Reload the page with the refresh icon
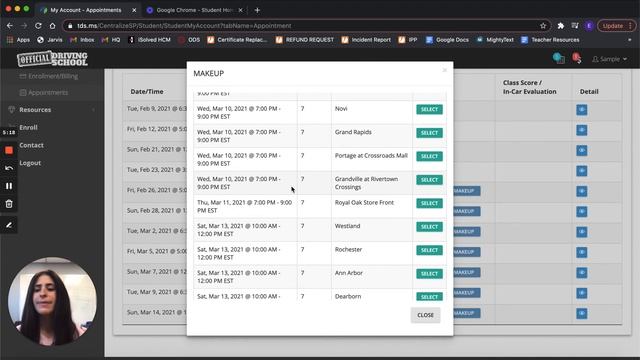Viewport: 640px width, 360px height. pyautogui.click(x=38, y=26)
